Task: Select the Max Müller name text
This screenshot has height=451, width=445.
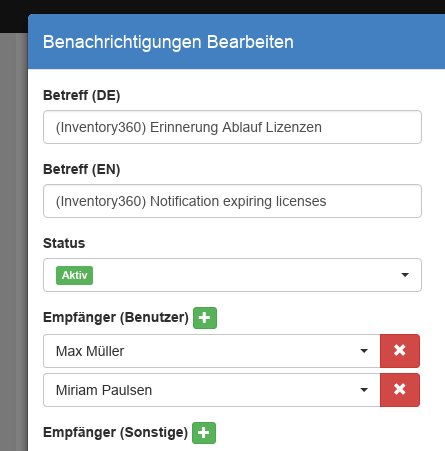Action: pyautogui.click(x=90, y=351)
